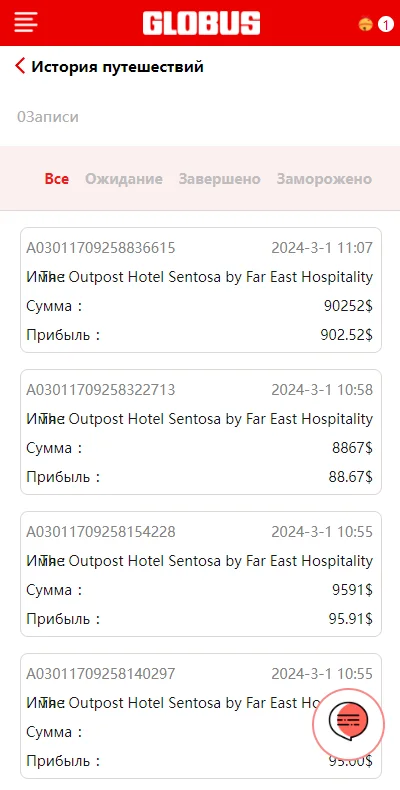This screenshot has height=790, width=400.
Task: Open the hamburger menu icon
Action: tap(26, 23)
